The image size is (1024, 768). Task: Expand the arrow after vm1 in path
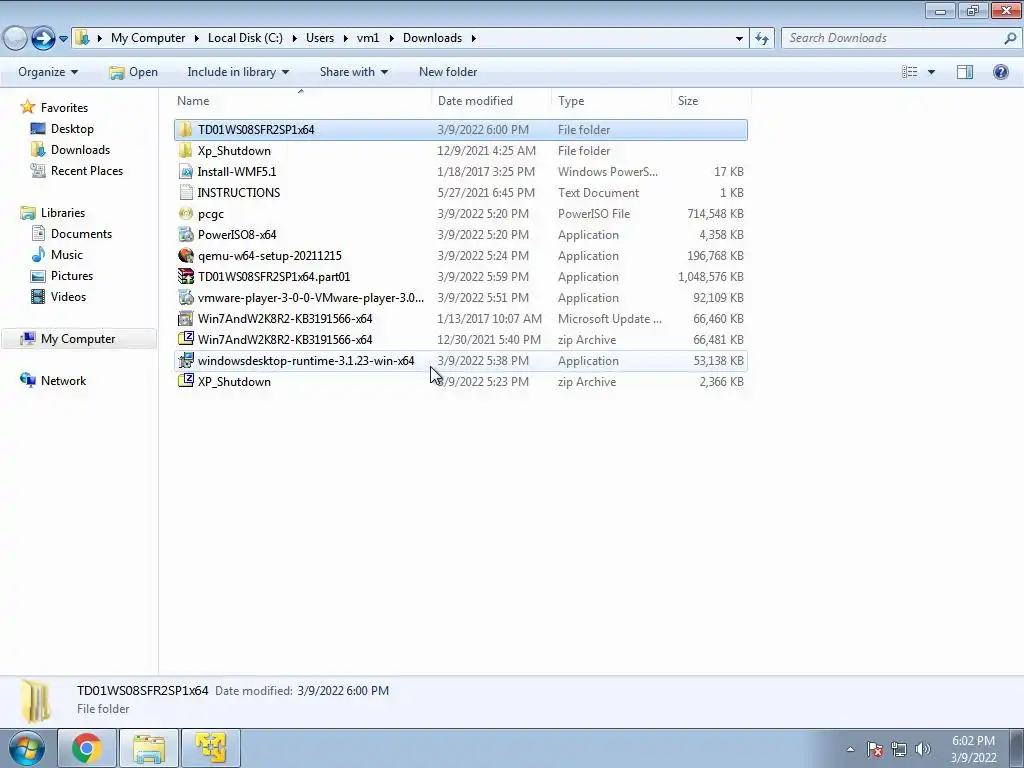pyautogui.click(x=391, y=39)
